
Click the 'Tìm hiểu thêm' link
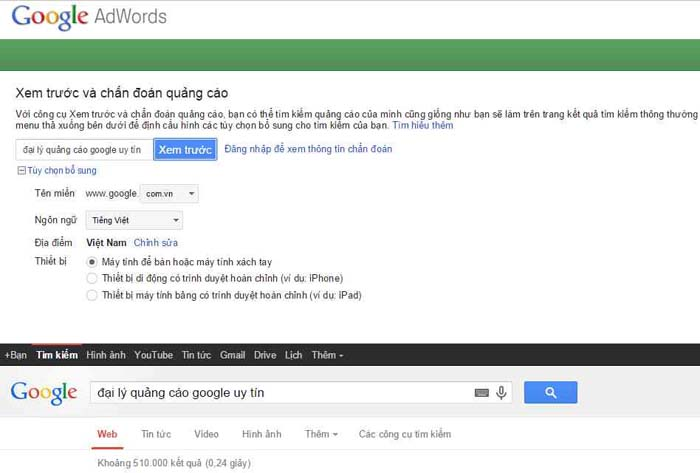tap(423, 125)
